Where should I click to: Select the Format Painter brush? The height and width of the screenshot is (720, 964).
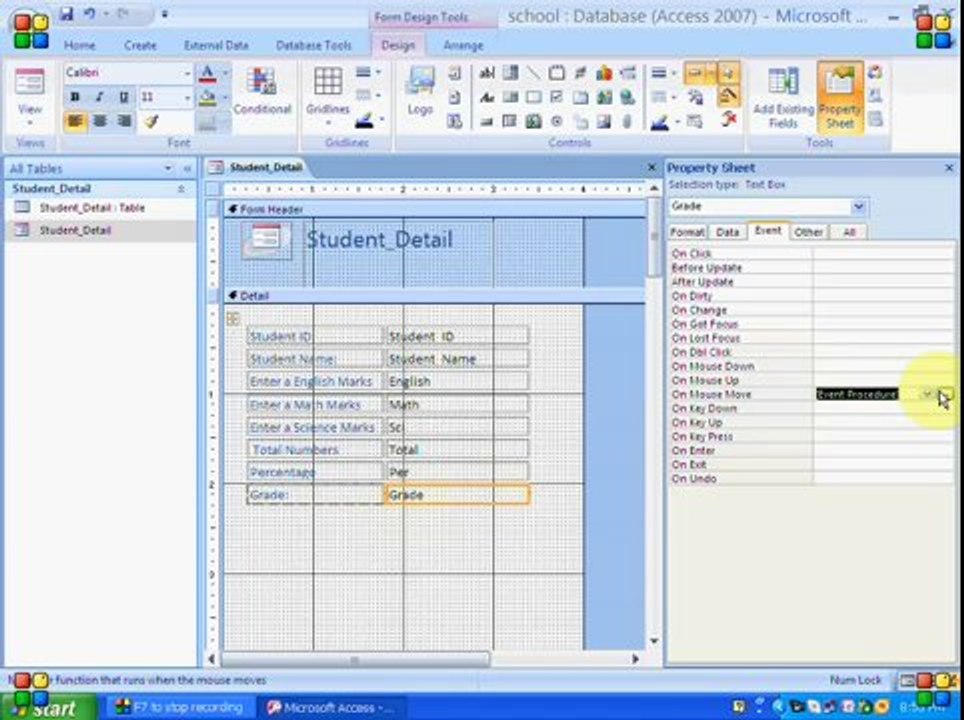tap(150, 121)
